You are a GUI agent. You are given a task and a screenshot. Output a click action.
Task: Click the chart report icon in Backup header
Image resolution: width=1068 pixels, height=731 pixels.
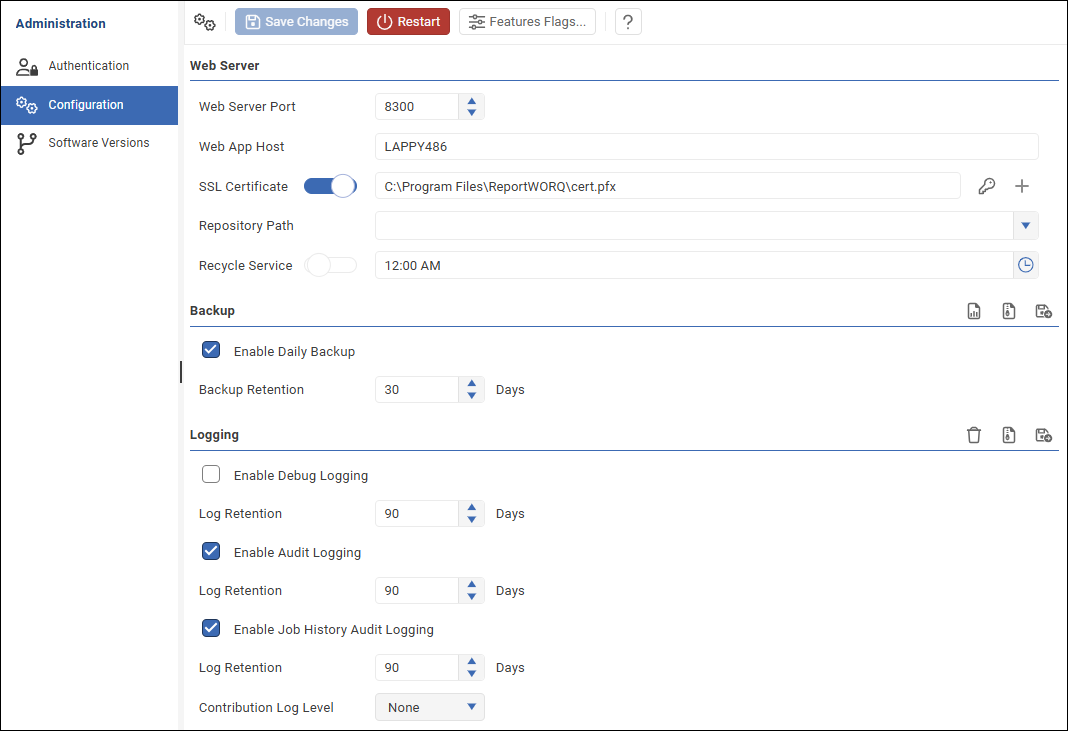coord(974,311)
